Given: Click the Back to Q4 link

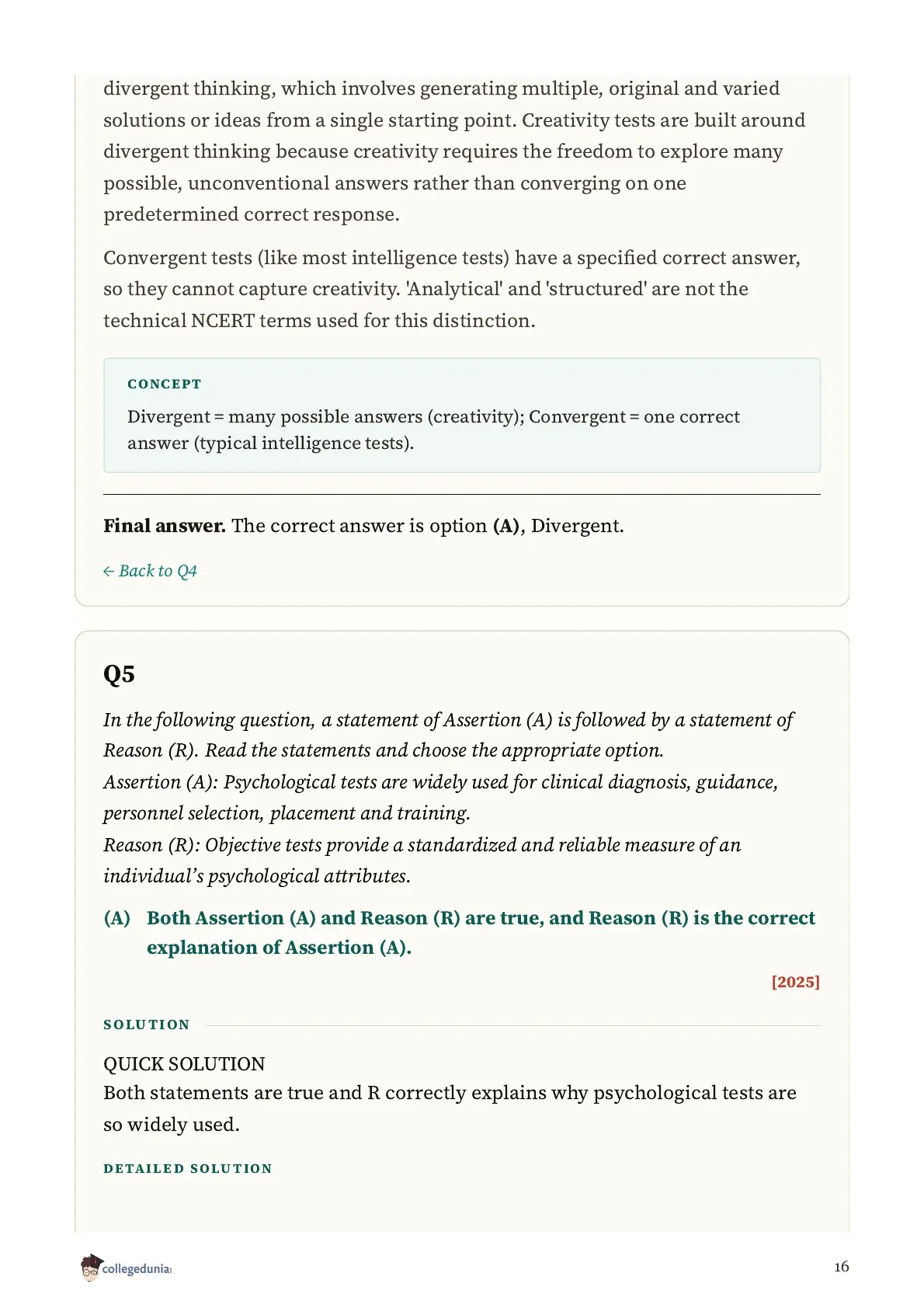Looking at the screenshot, I should click(150, 571).
